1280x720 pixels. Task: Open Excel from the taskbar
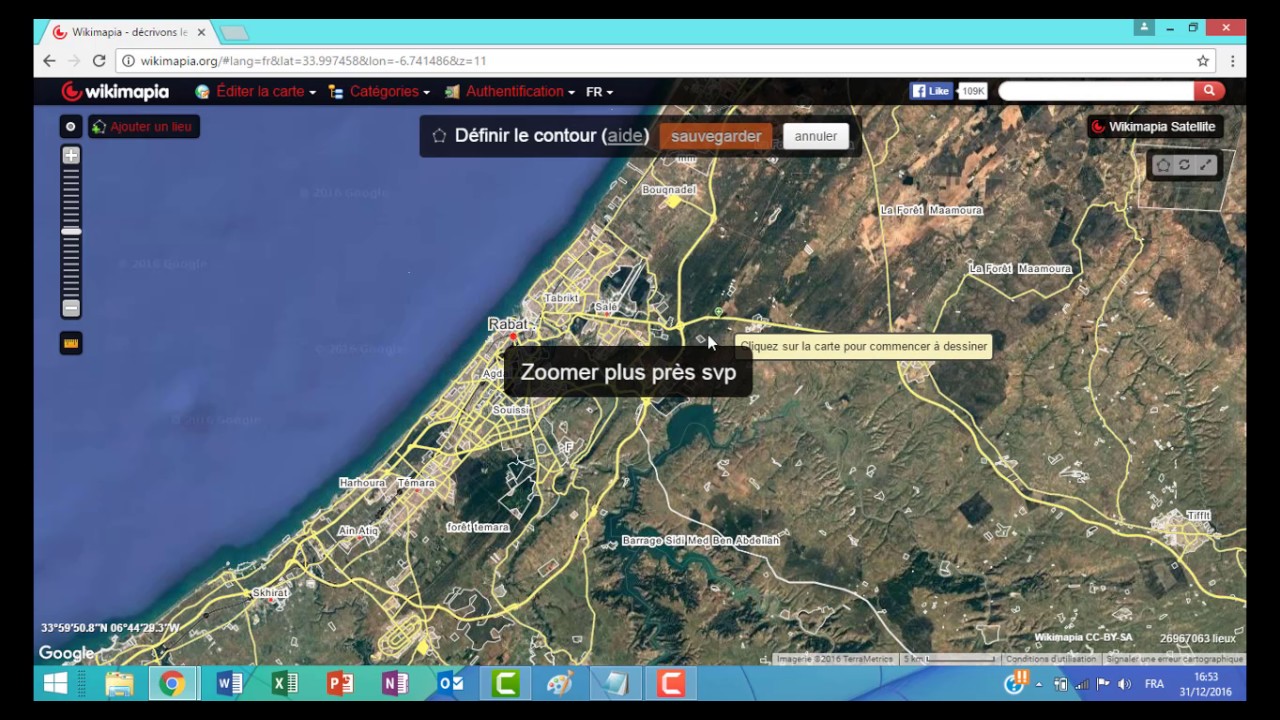click(x=284, y=684)
